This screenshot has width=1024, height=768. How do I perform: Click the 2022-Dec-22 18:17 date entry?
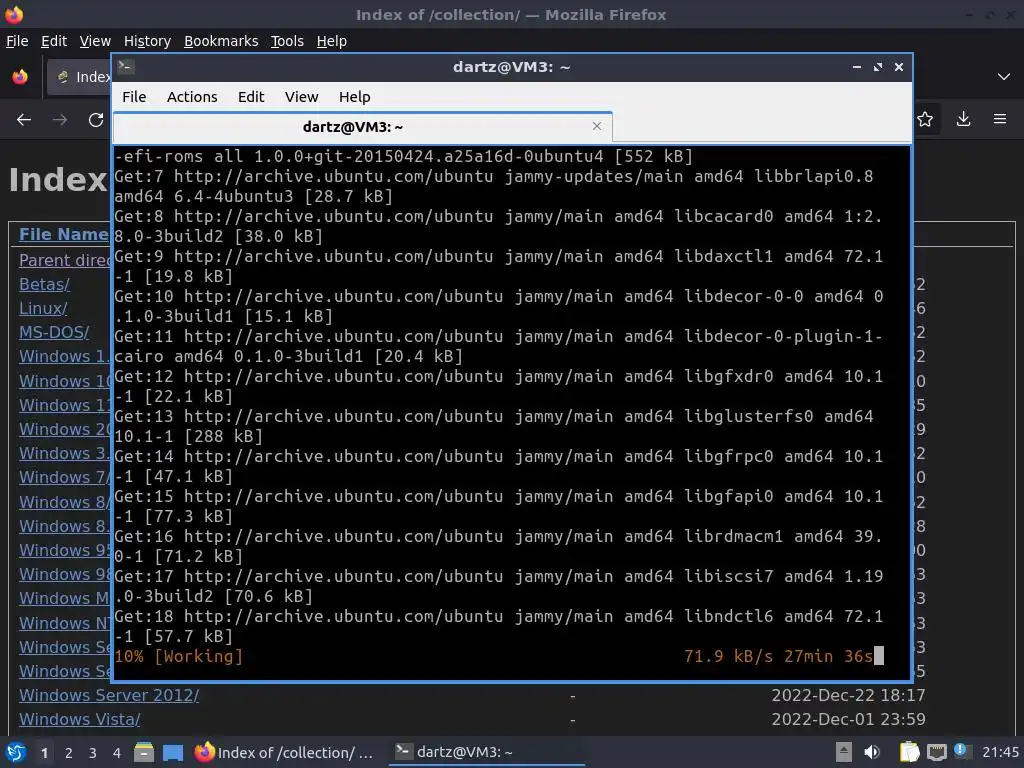click(x=848, y=696)
